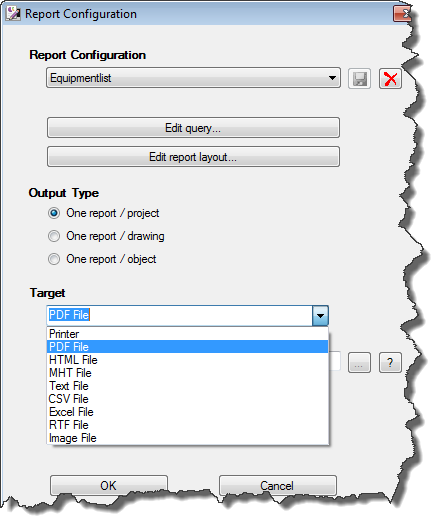This screenshot has width=444, height=531.
Task: Select One report / project radio button
Action: coord(54,213)
